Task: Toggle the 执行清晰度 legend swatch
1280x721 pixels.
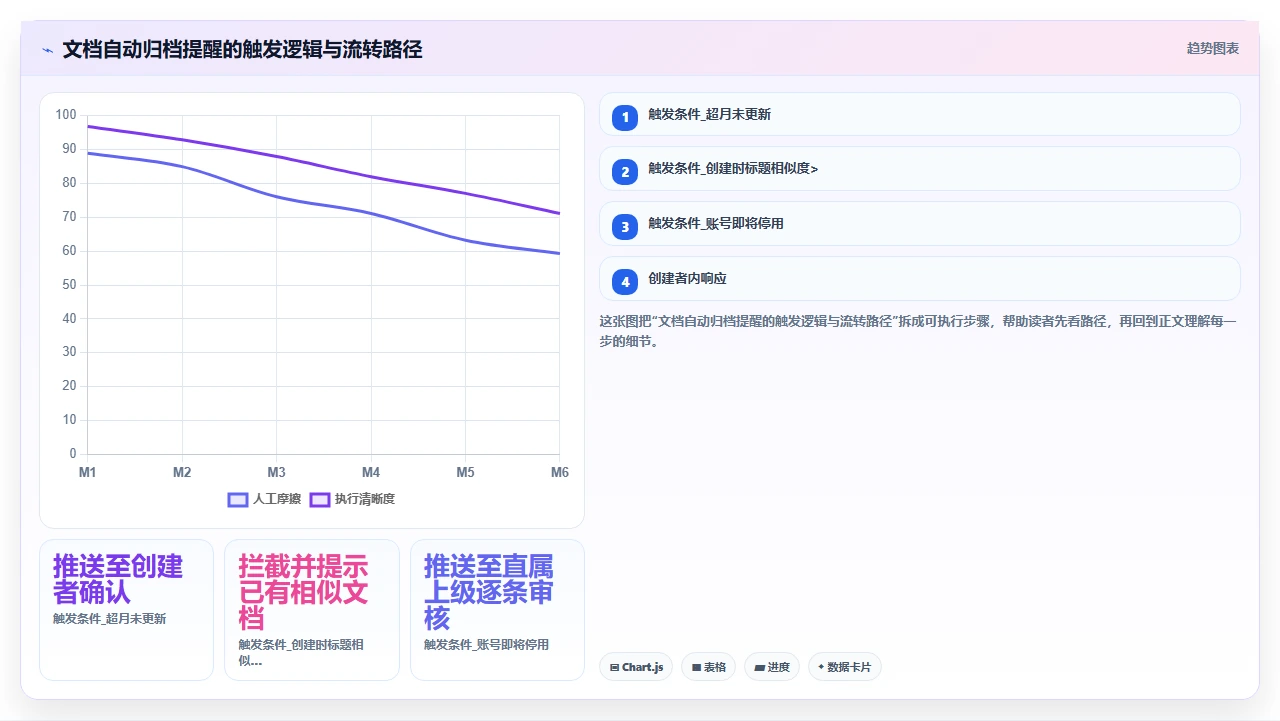Action: click(320, 499)
